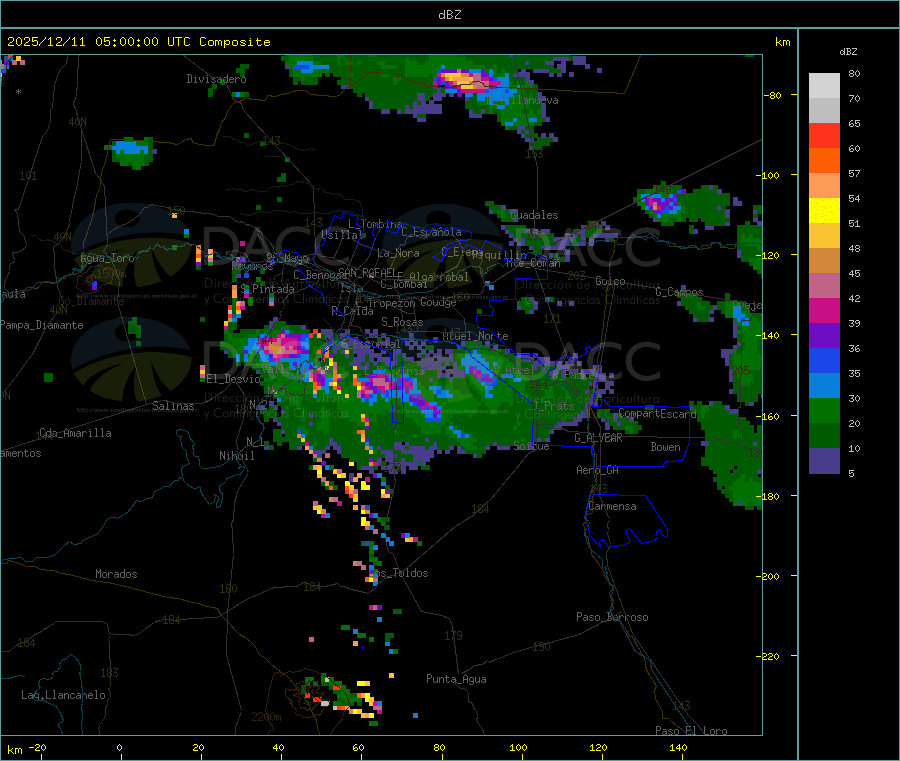Click the 'Nihuil' place label
900x761 pixels.
coord(236,456)
